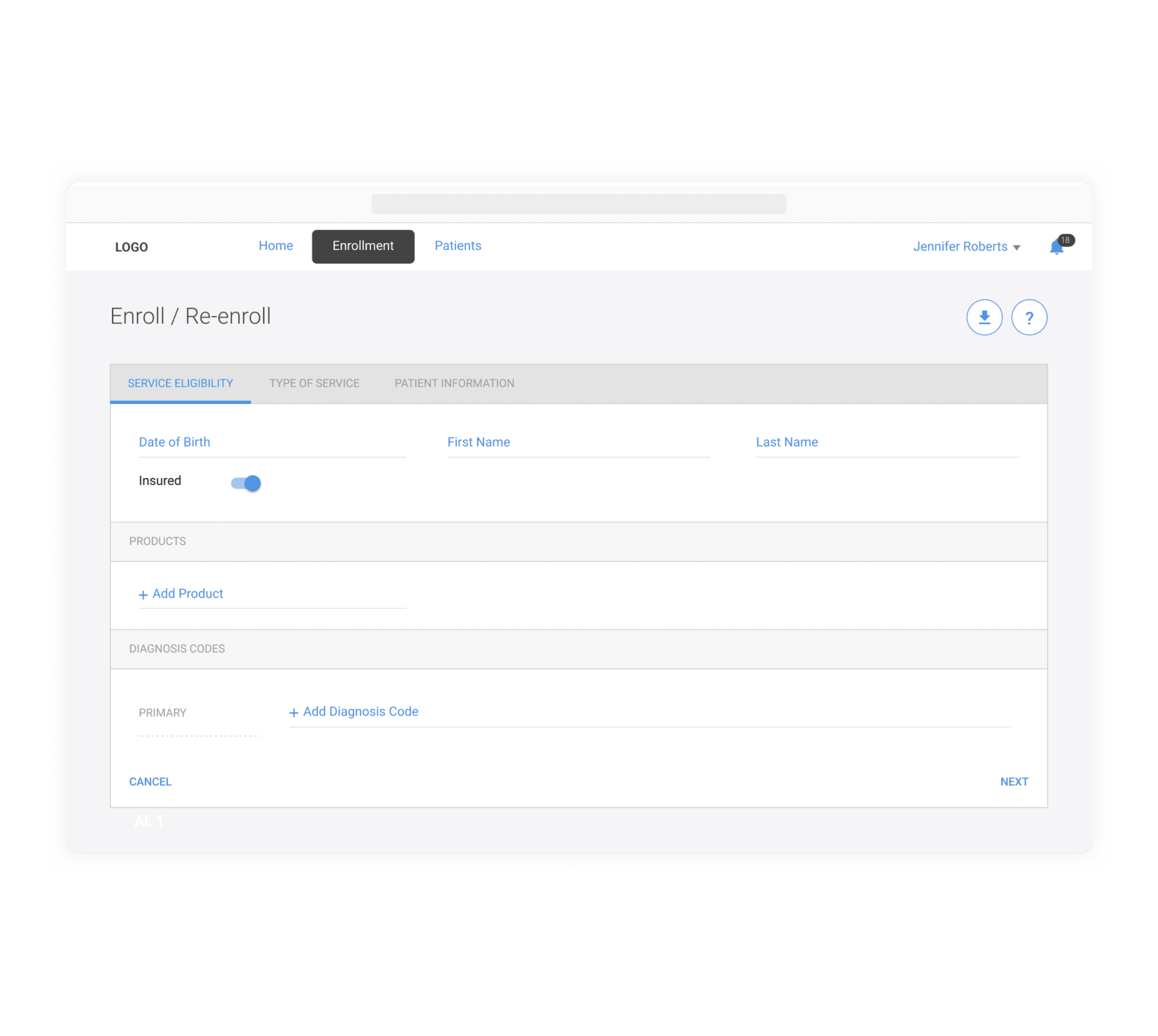Click the Insured label text
The height and width of the screenshot is (1036, 1158).
160,480
